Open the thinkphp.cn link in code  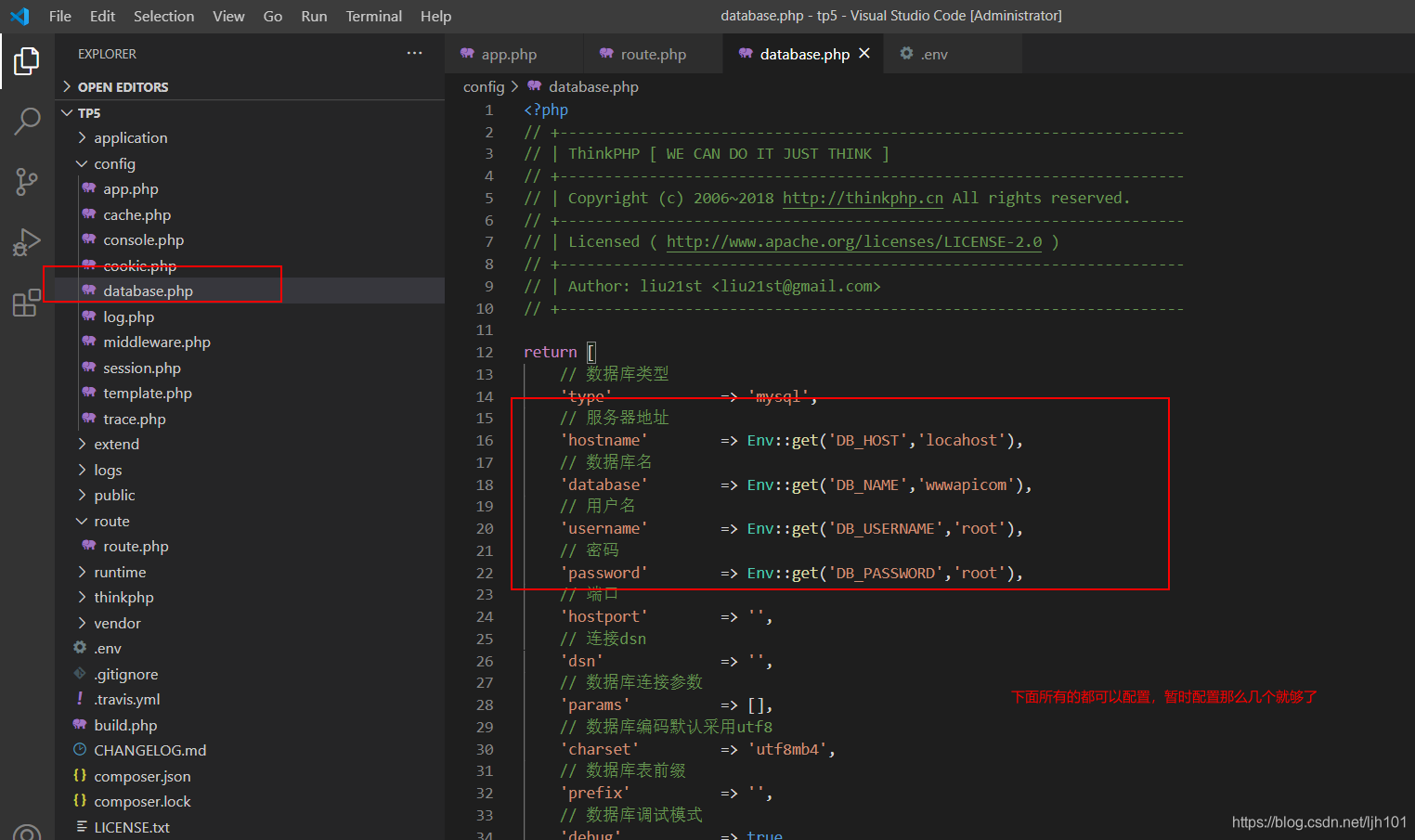pyautogui.click(x=863, y=198)
